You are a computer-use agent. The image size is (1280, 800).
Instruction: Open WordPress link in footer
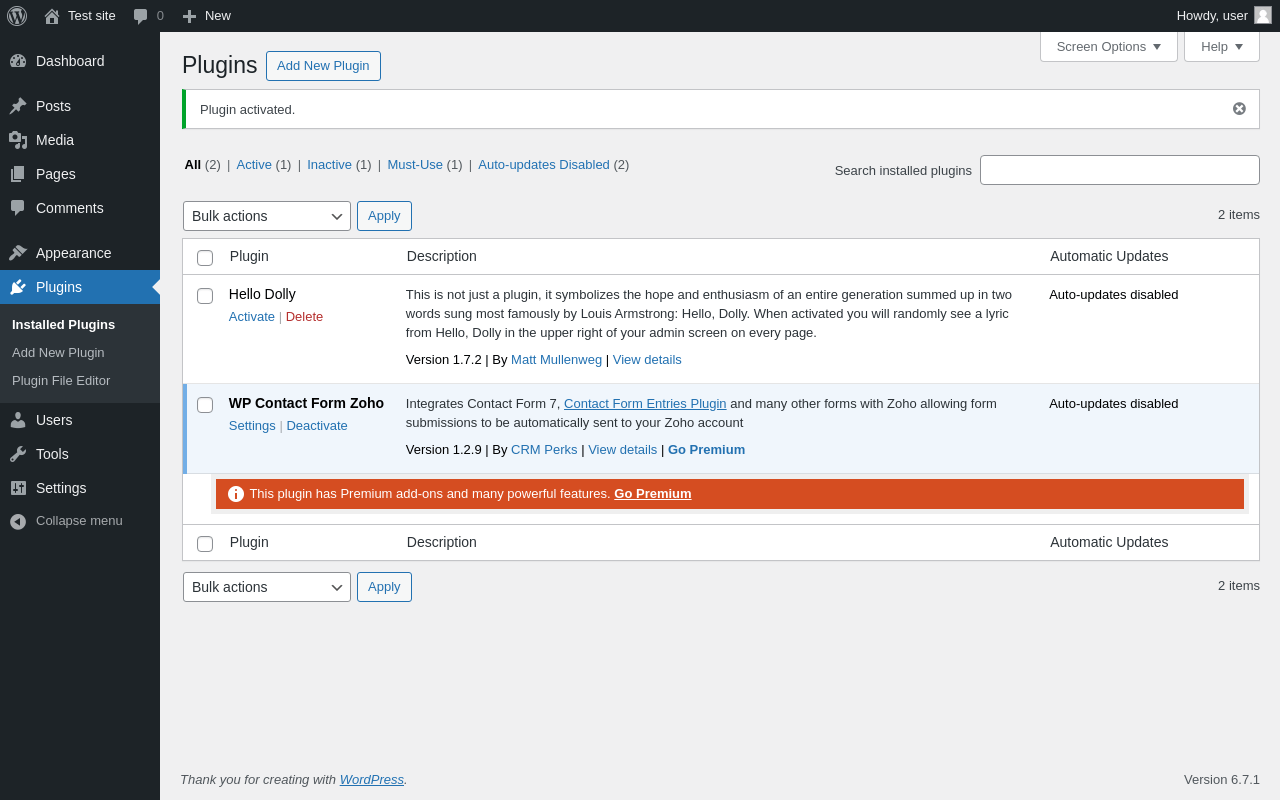[x=372, y=779]
